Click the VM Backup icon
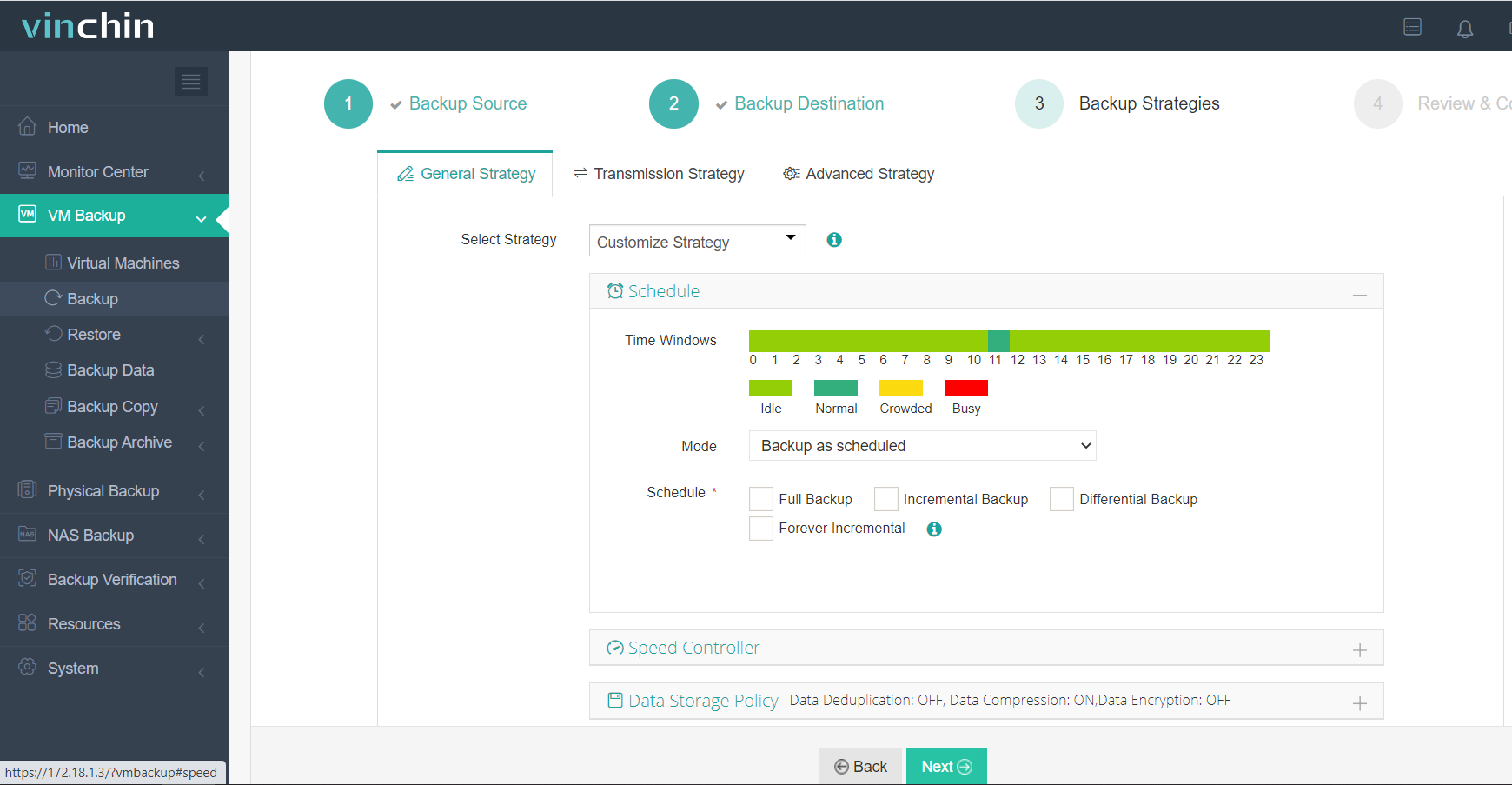Image resolution: width=1512 pixels, height=785 pixels. (28, 214)
